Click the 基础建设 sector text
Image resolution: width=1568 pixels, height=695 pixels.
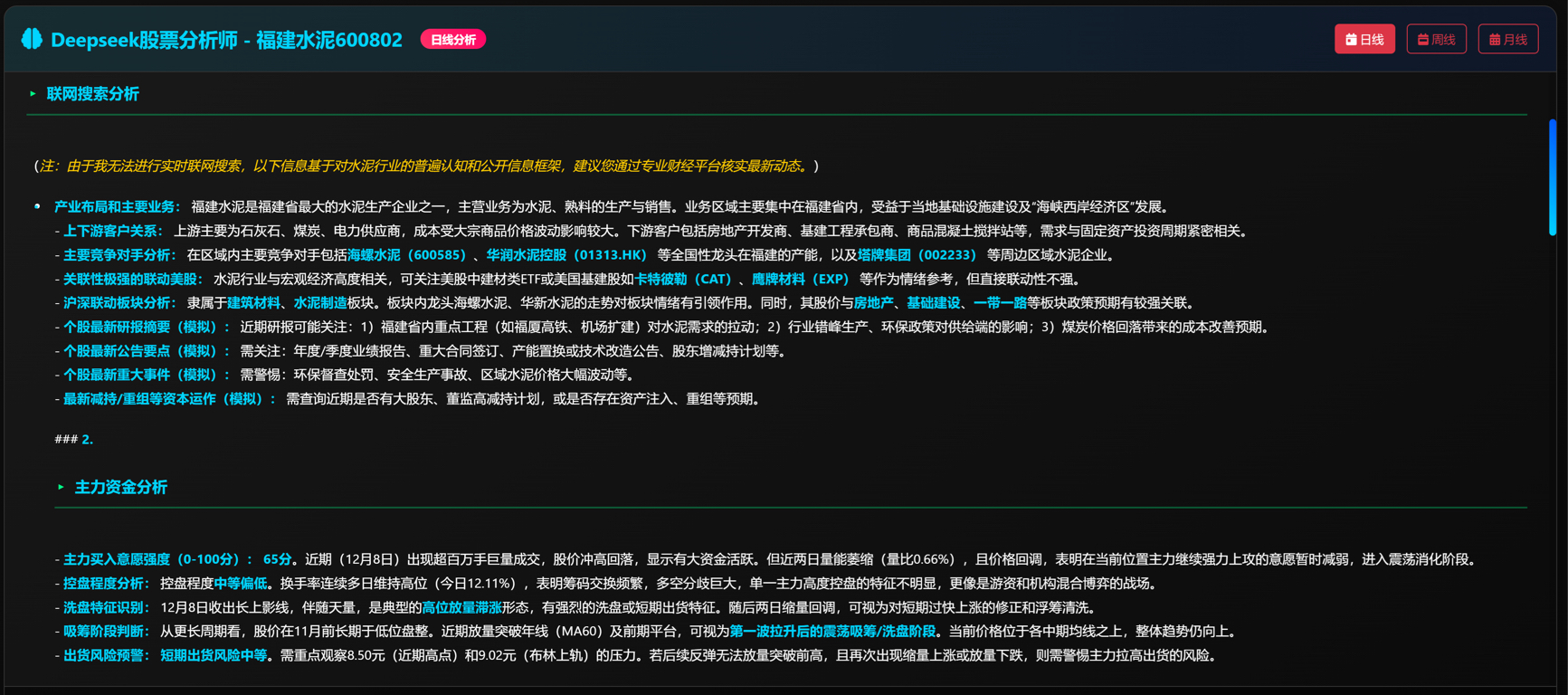tap(933, 303)
